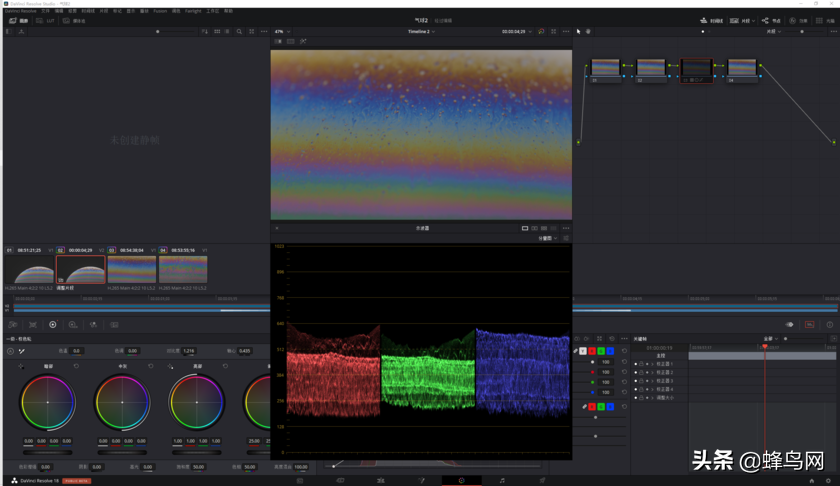Toggle the green channel button in curves
Viewport: 840px width, 486px height.
601,351
